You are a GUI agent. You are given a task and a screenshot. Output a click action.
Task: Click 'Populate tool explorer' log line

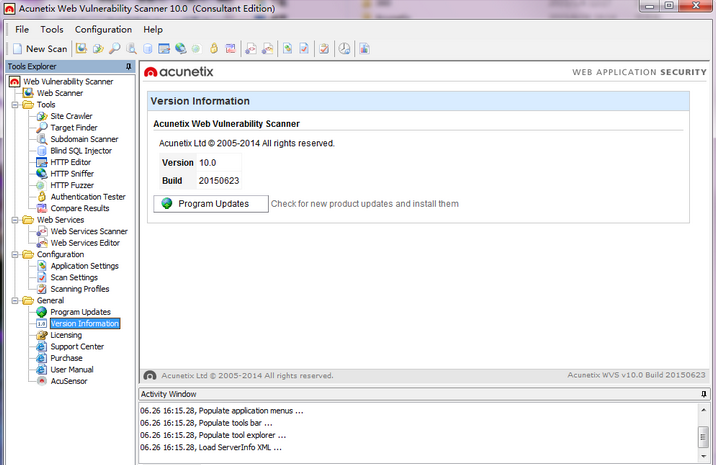pyautogui.click(x=213, y=435)
